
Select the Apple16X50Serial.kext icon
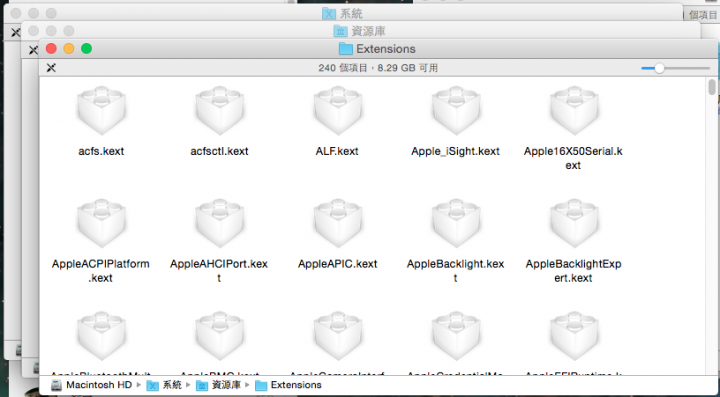574,110
